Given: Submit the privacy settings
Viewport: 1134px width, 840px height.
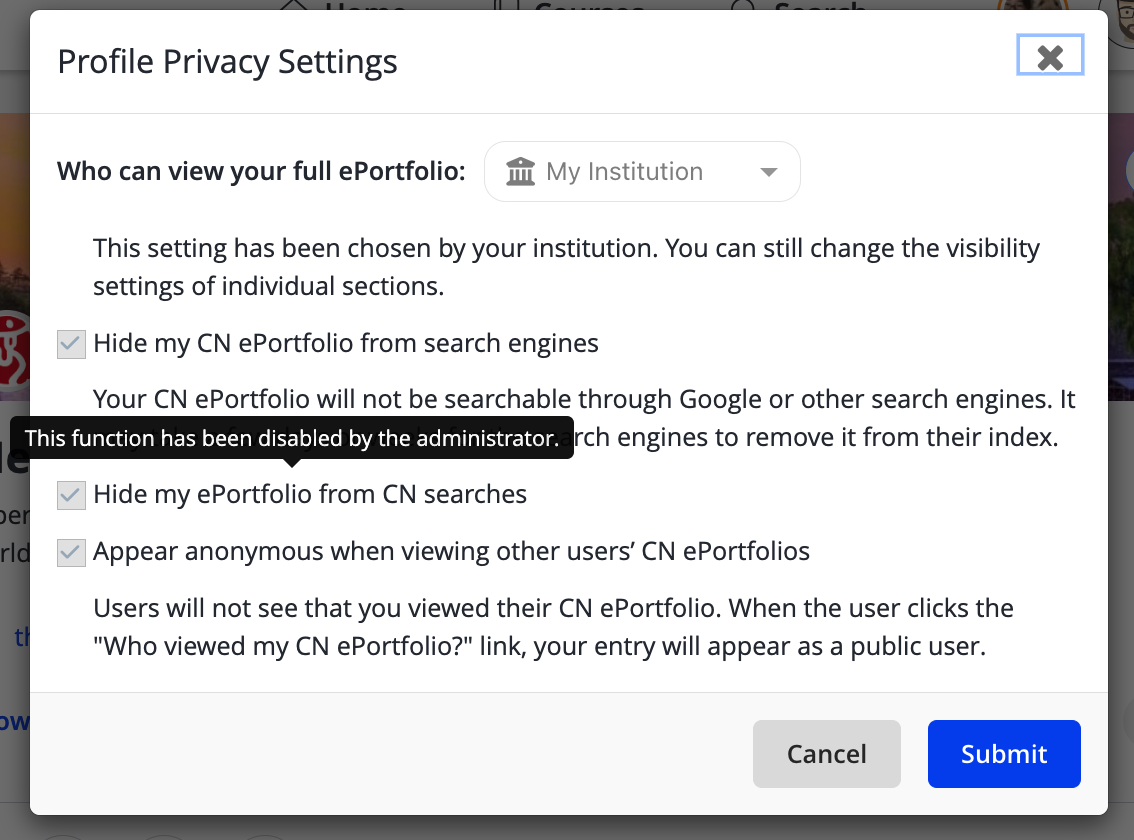Looking at the screenshot, I should click(x=1004, y=754).
